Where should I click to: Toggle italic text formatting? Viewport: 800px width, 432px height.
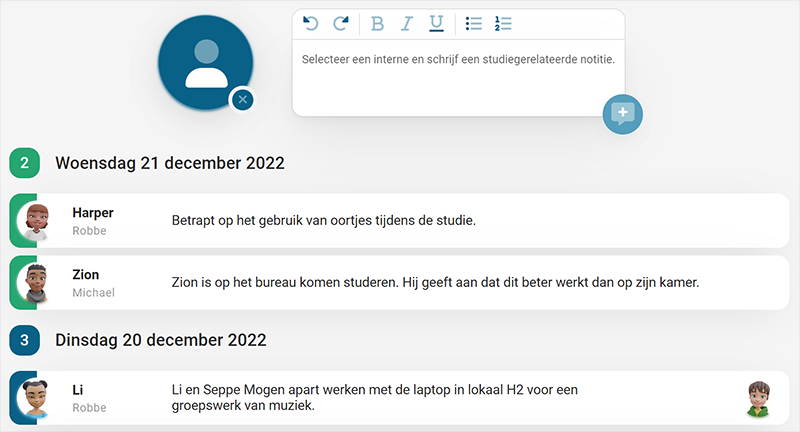pyautogui.click(x=406, y=23)
